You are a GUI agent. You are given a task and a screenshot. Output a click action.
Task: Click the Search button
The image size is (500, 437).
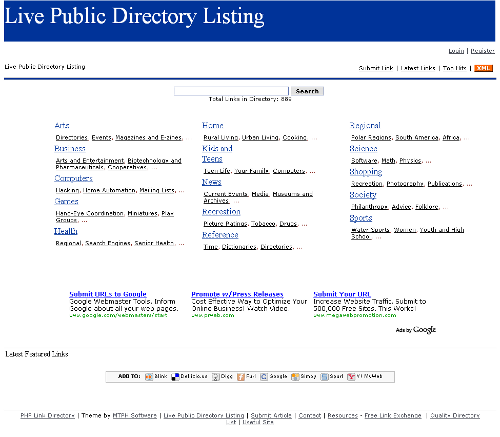(307, 91)
